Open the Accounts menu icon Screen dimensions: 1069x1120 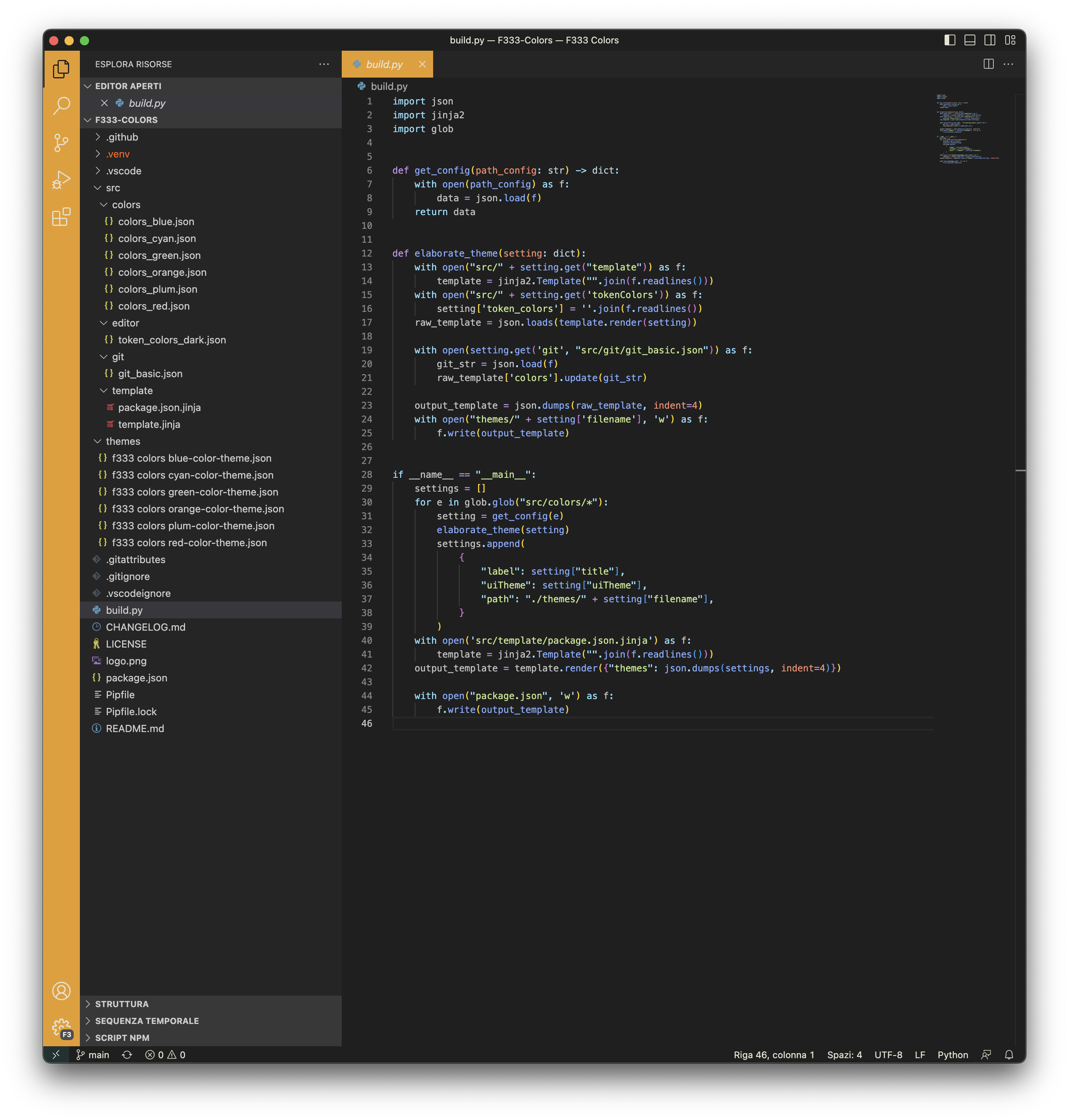point(61,991)
